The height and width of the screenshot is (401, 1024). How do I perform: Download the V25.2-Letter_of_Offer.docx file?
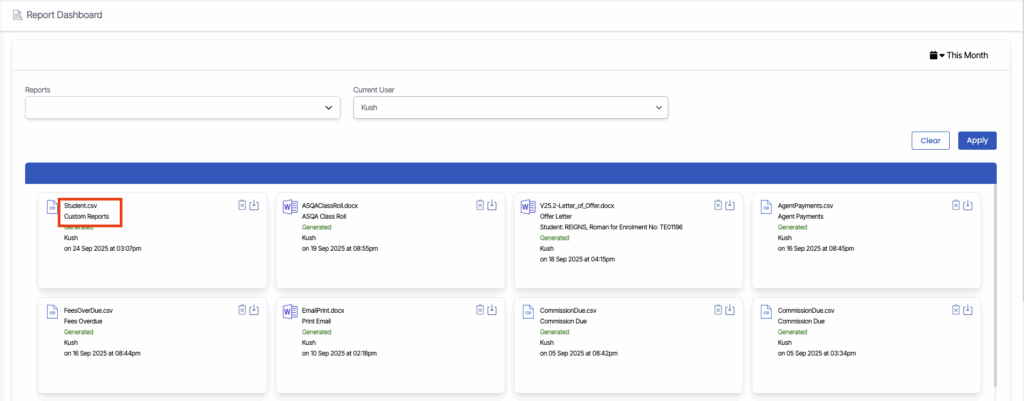coord(730,205)
